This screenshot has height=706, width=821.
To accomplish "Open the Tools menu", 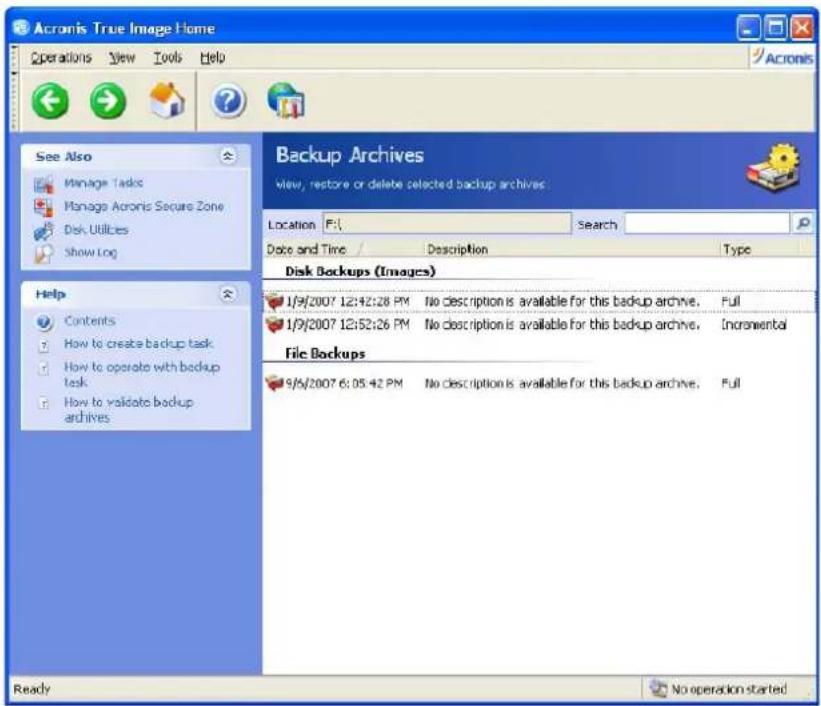I will (168, 57).
